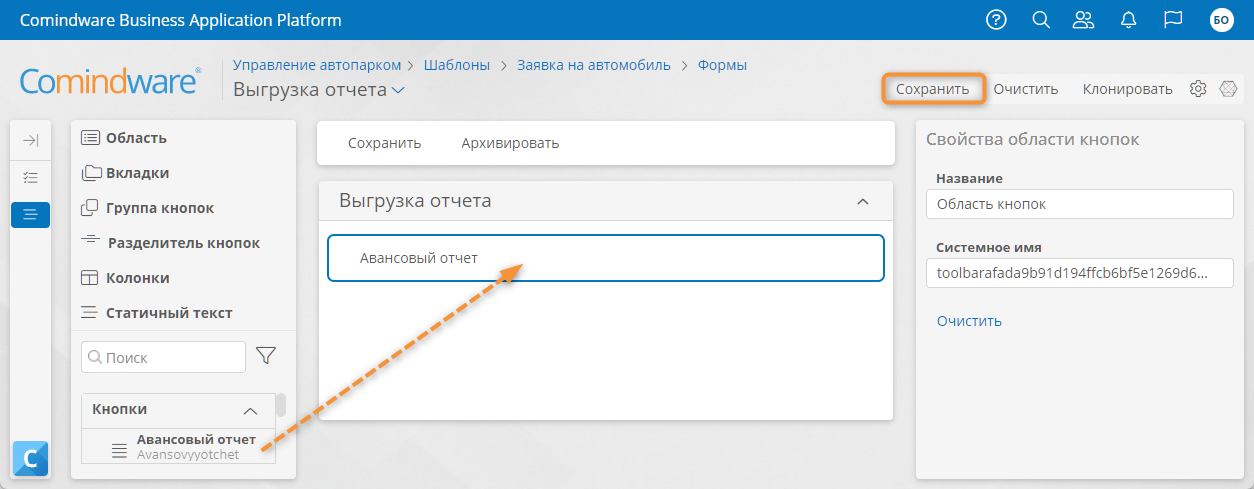Click the Очистить link in properties panel
The height and width of the screenshot is (489, 1254).
click(969, 321)
